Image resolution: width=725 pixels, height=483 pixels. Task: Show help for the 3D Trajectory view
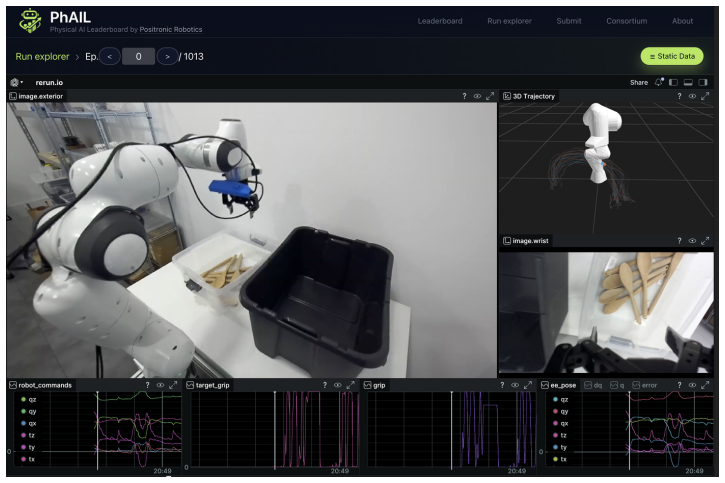pyautogui.click(x=679, y=96)
